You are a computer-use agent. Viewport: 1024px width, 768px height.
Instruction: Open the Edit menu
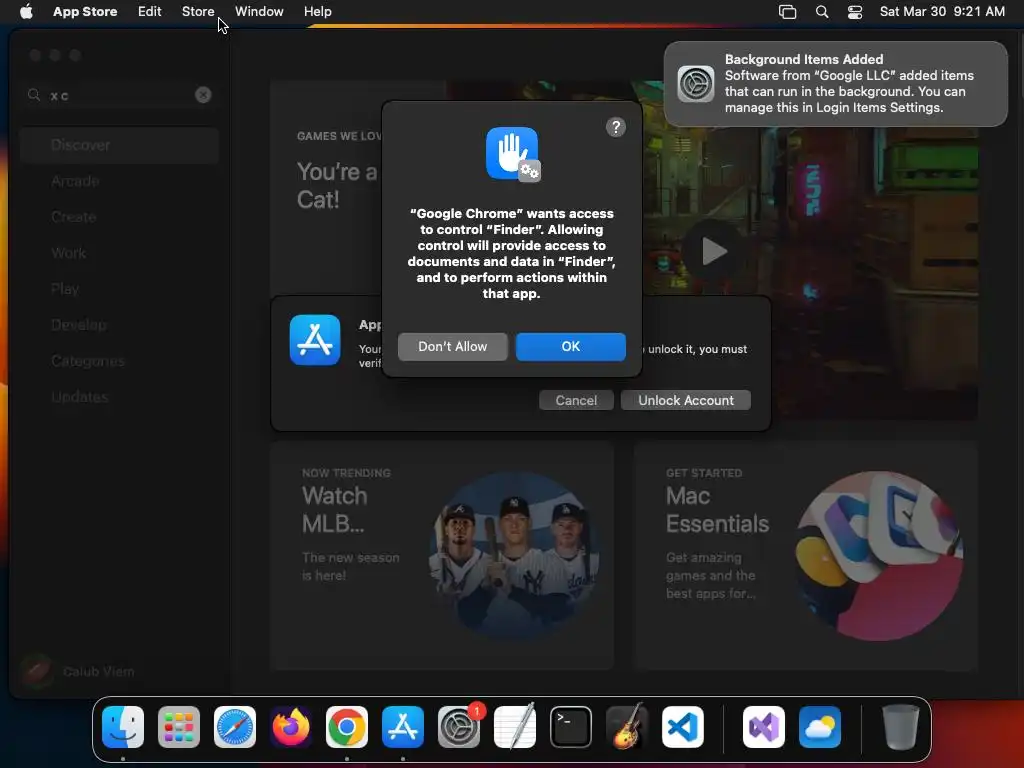point(150,11)
